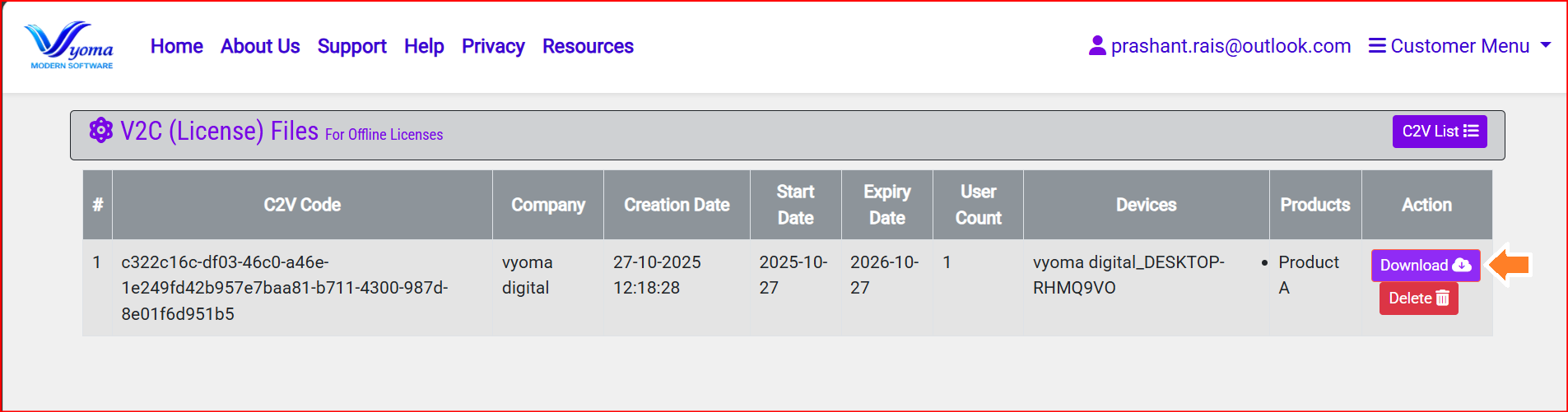Open the Help page
Image resolution: width=1568 pixels, height=412 pixels.
(424, 46)
